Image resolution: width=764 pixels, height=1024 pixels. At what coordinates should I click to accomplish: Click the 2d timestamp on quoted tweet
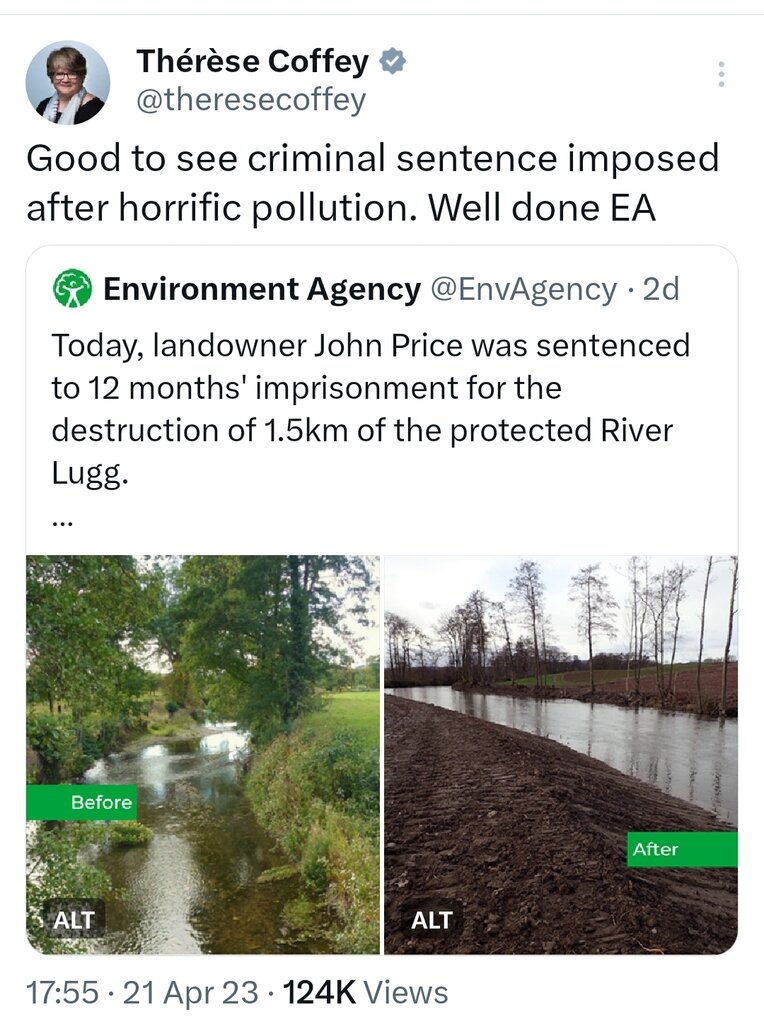click(661, 289)
